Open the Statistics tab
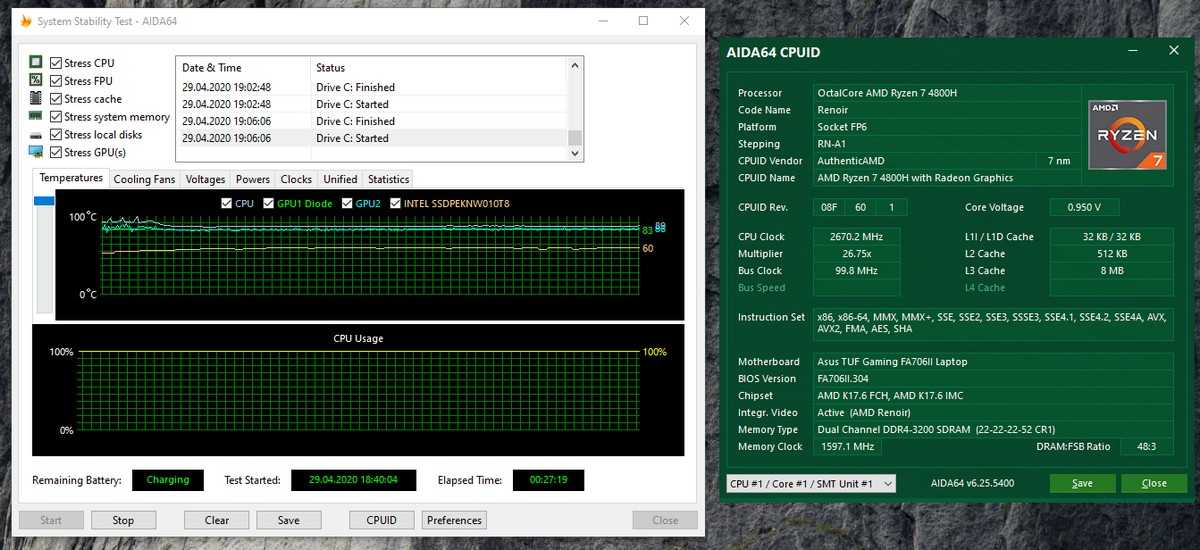 (x=388, y=179)
